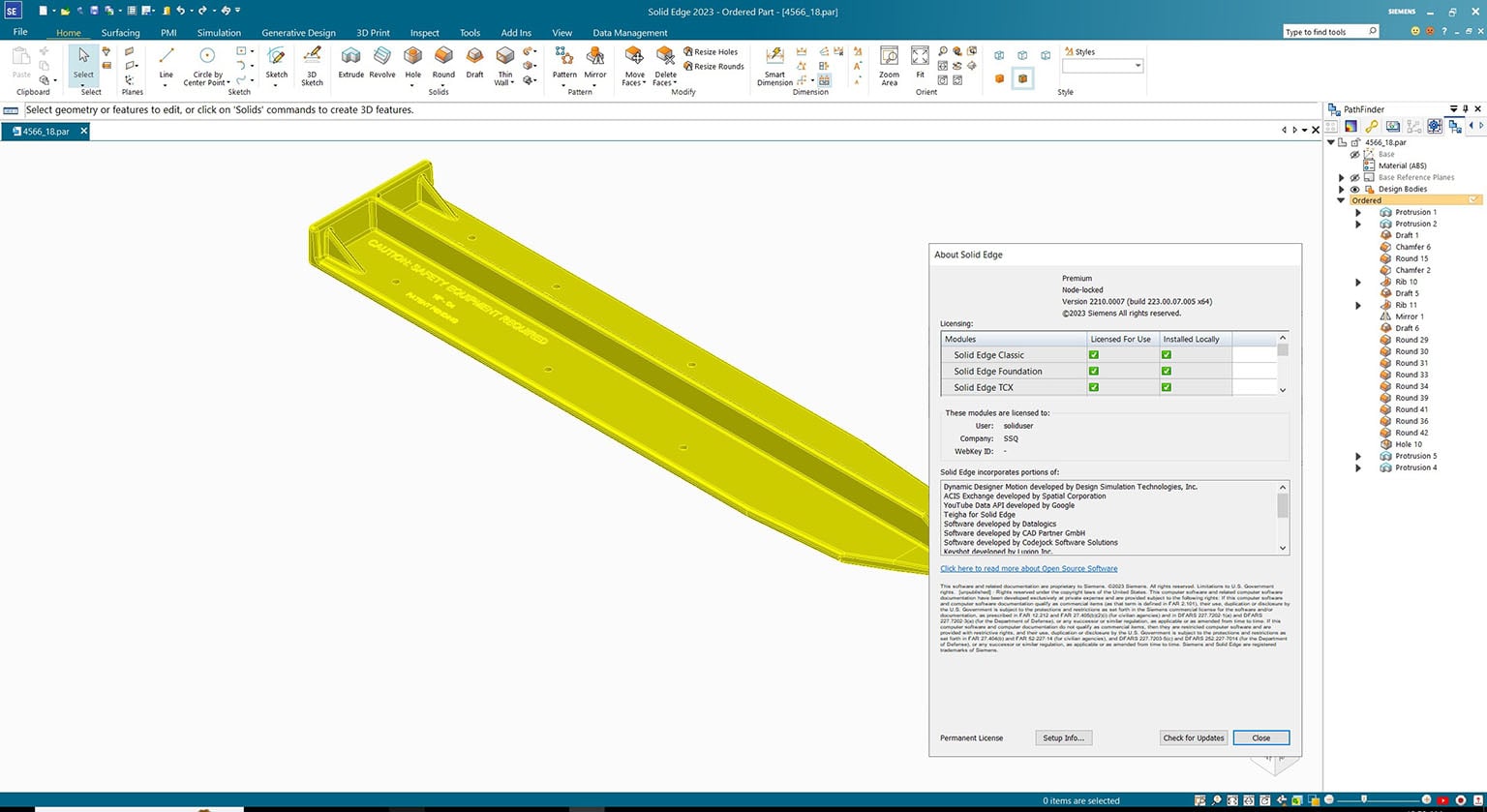Viewport: 1487px width, 812px height.
Task: Pick the Draft tool in the ribbon
Action: click(474, 63)
